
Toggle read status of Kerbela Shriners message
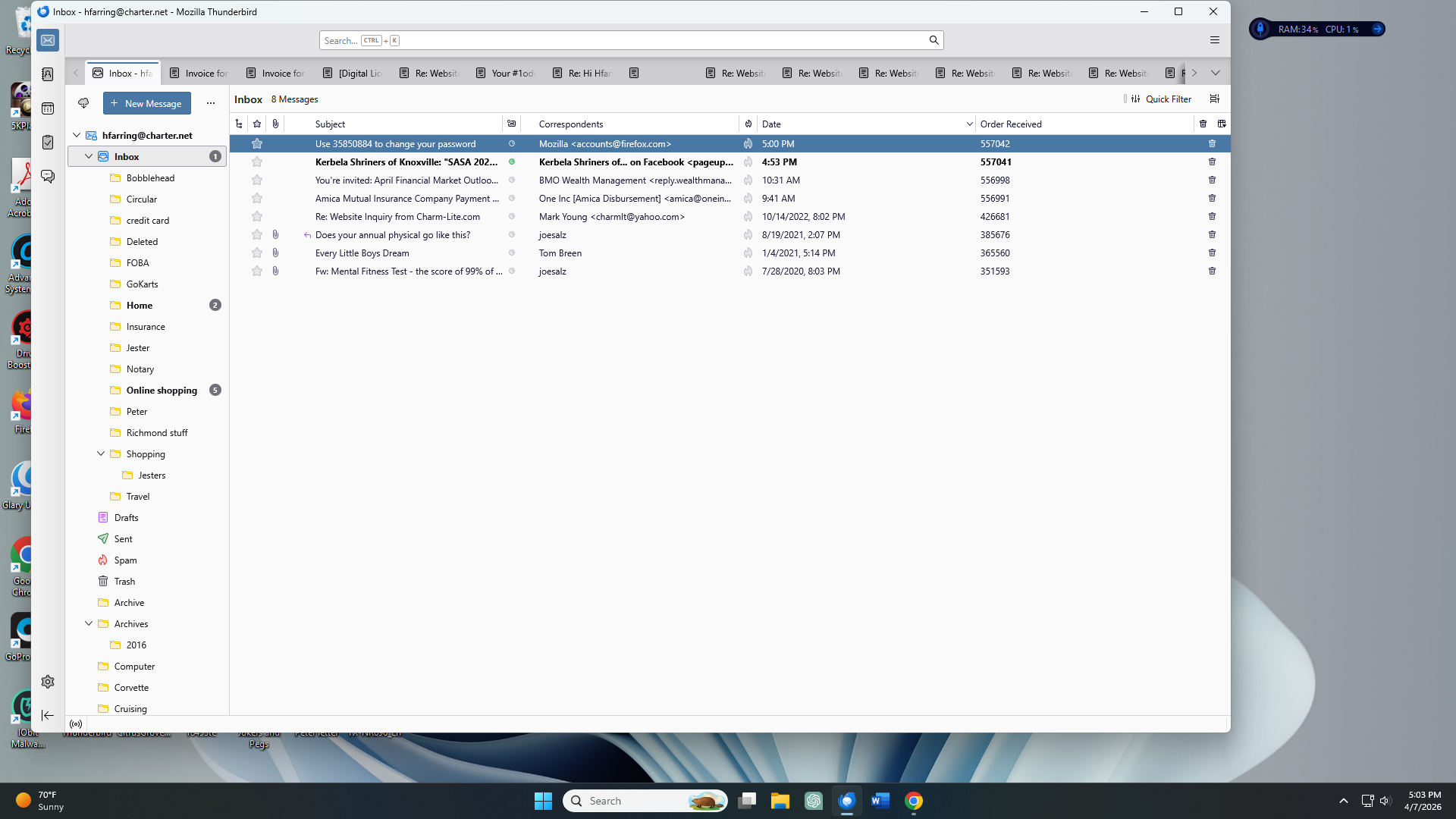pyautogui.click(x=512, y=162)
